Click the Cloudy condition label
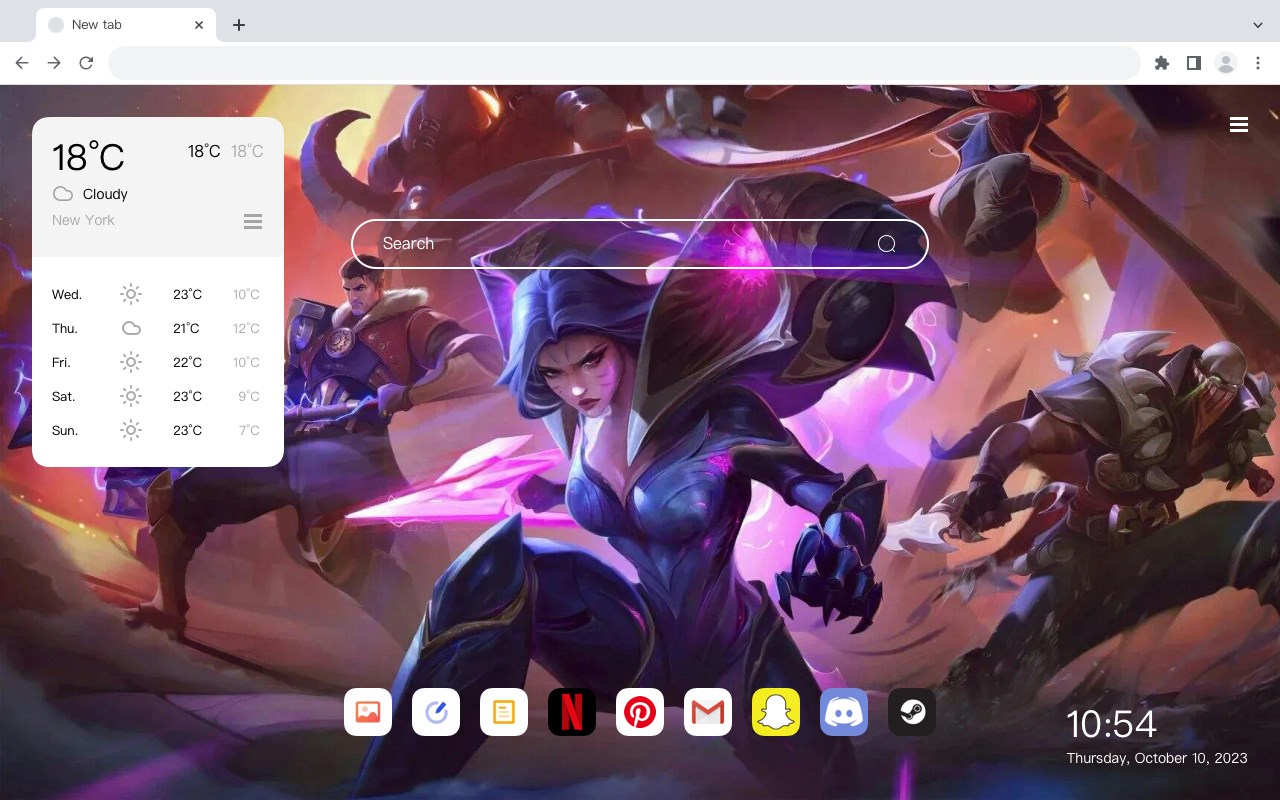 tap(105, 194)
